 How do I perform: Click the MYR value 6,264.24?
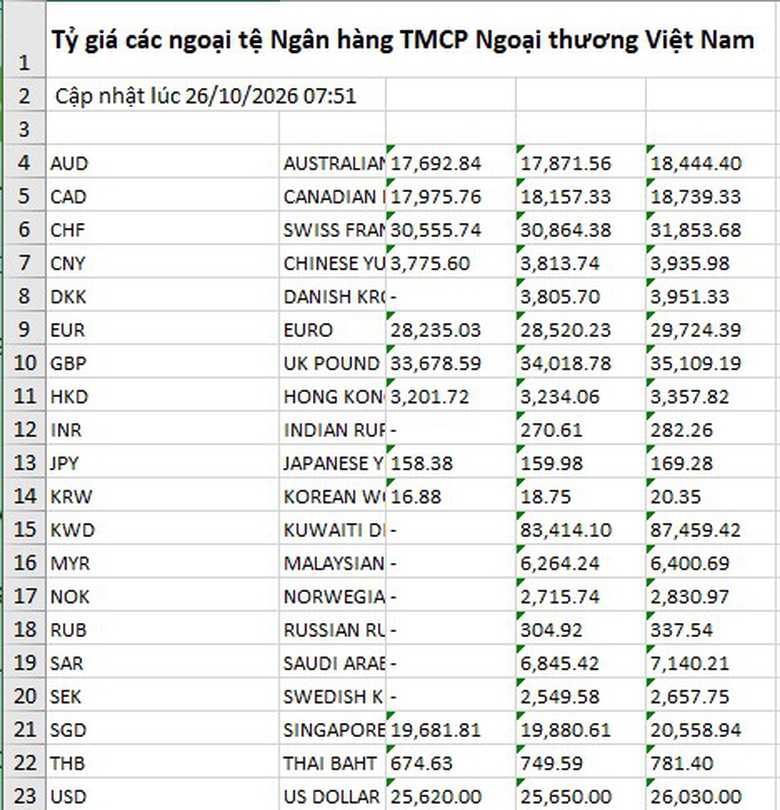click(x=581, y=562)
